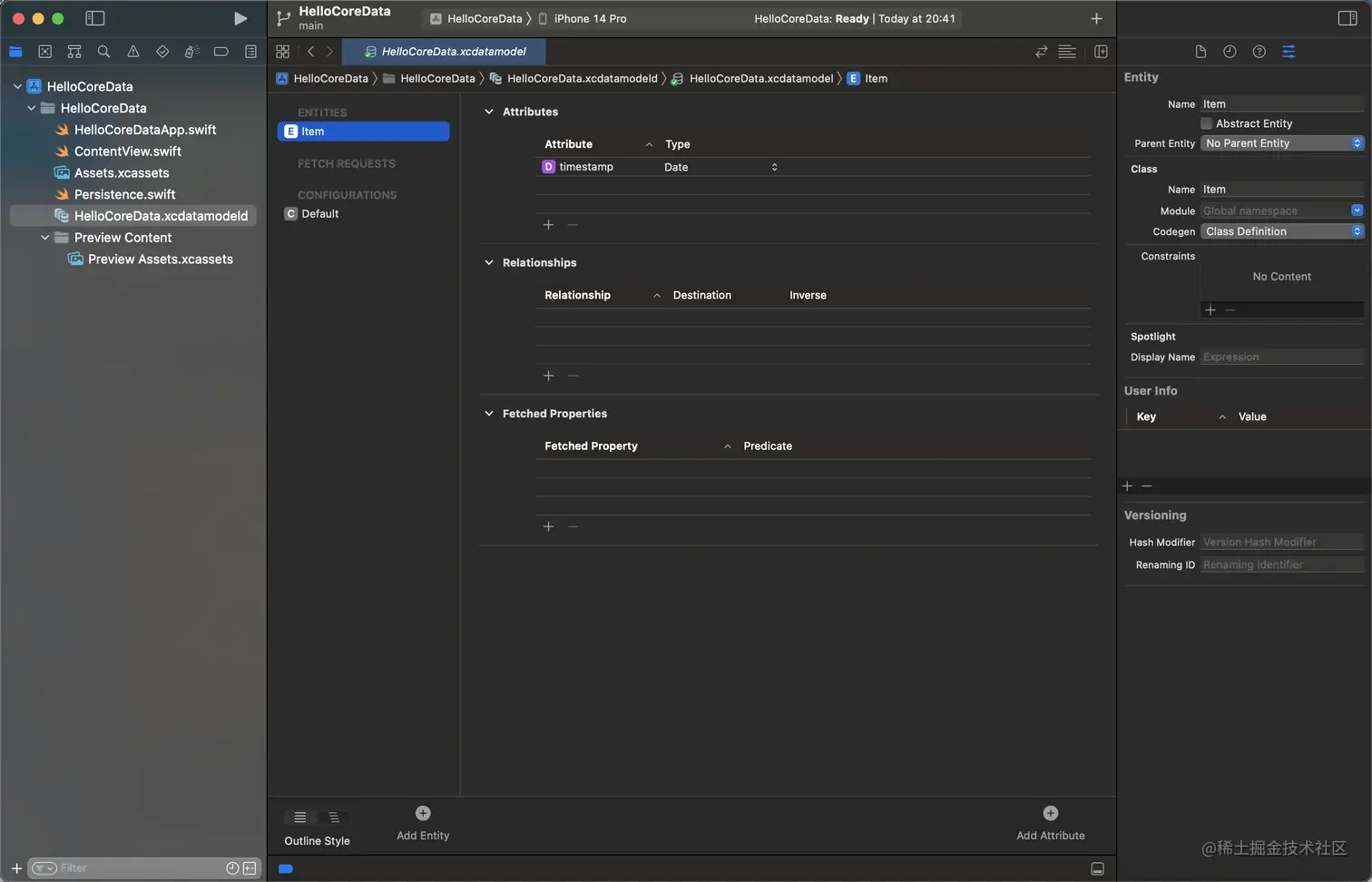Show the History inspector
This screenshot has height=882, width=1372.
coord(1230,52)
